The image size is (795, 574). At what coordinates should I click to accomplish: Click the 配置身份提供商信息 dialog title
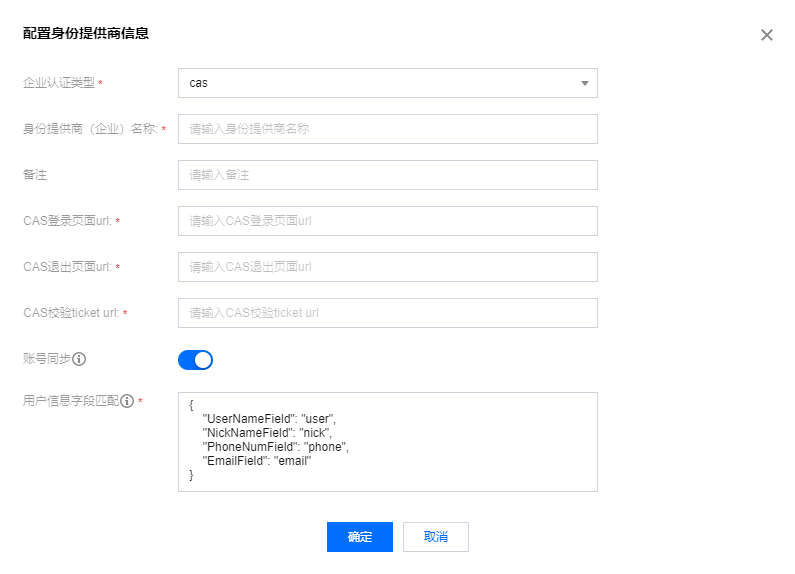click(86, 34)
